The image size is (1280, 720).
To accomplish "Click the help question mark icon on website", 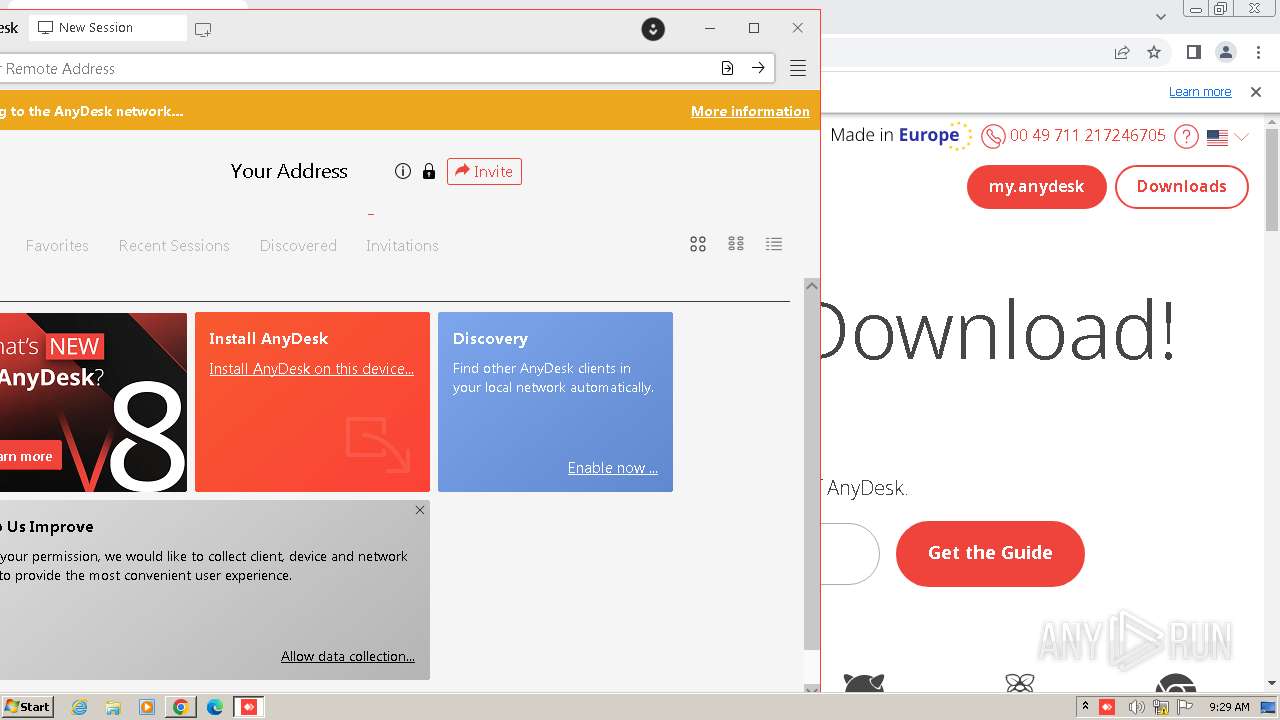I will tap(1186, 136).
